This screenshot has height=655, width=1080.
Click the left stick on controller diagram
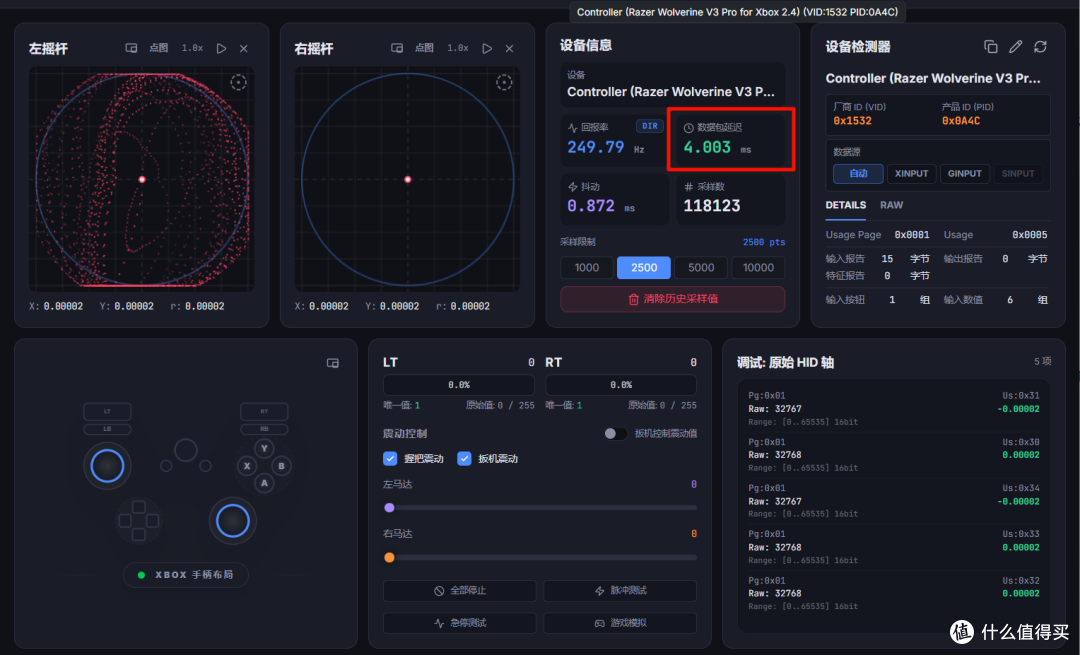(x=107, y=466)
